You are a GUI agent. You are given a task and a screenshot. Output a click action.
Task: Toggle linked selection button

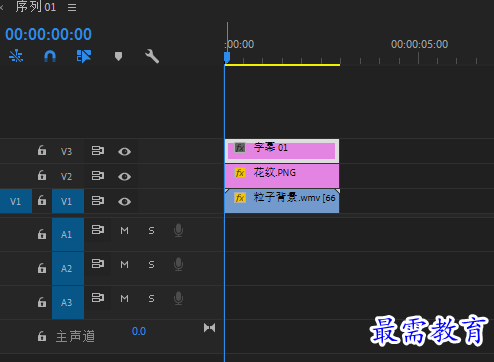point(84,56)
